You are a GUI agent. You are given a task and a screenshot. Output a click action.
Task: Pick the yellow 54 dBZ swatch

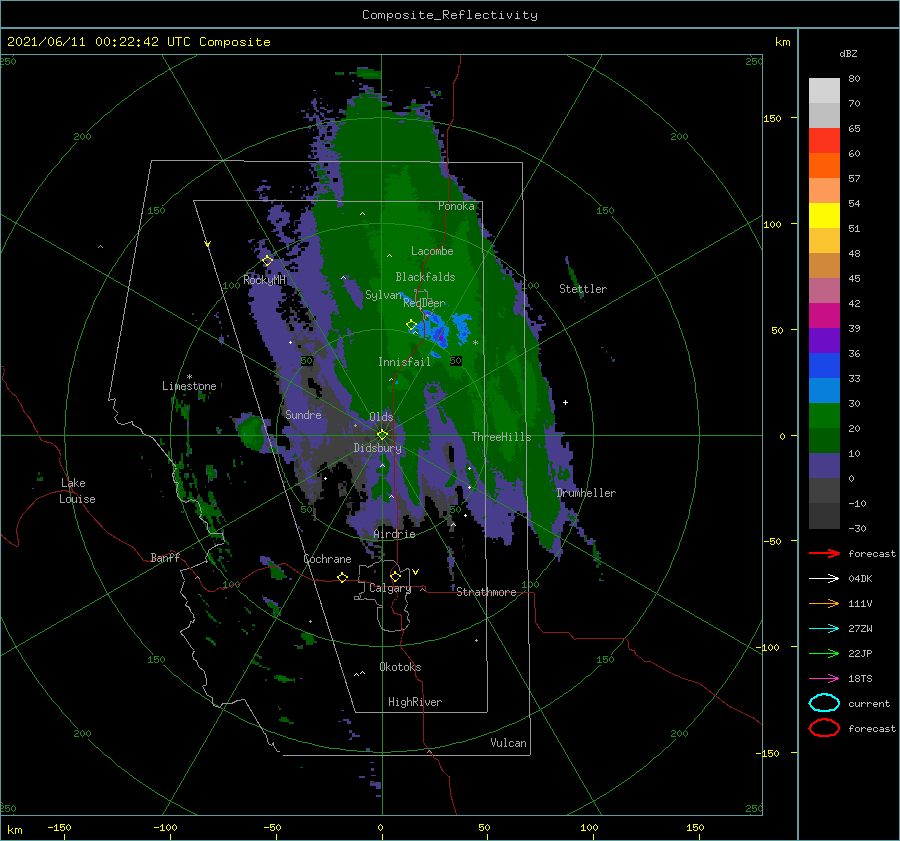824,215
